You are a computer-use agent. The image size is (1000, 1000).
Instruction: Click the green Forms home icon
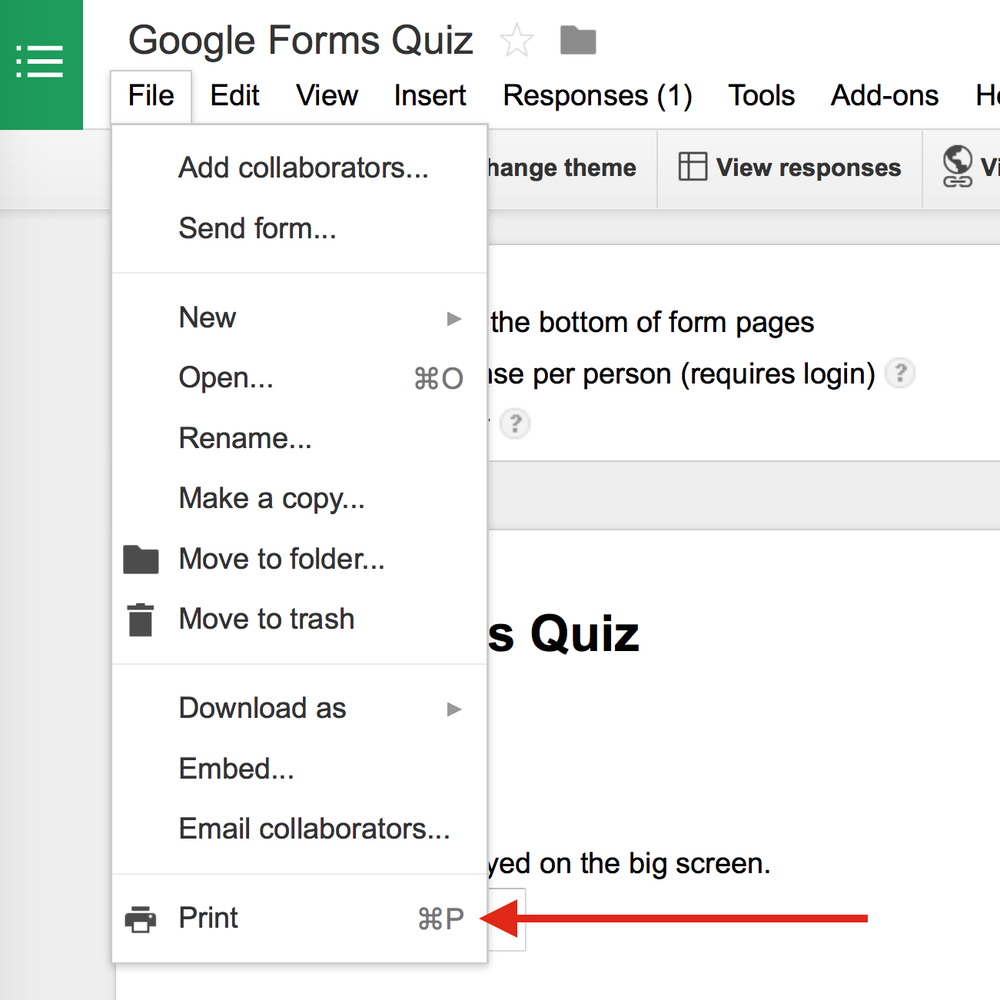point(41,64)
